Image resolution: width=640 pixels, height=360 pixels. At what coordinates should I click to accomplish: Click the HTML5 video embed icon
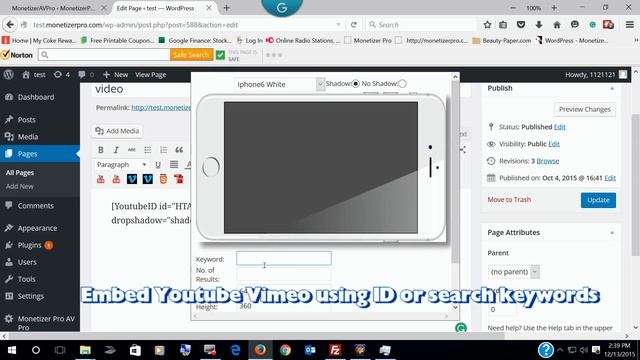[x=163, y=179]
